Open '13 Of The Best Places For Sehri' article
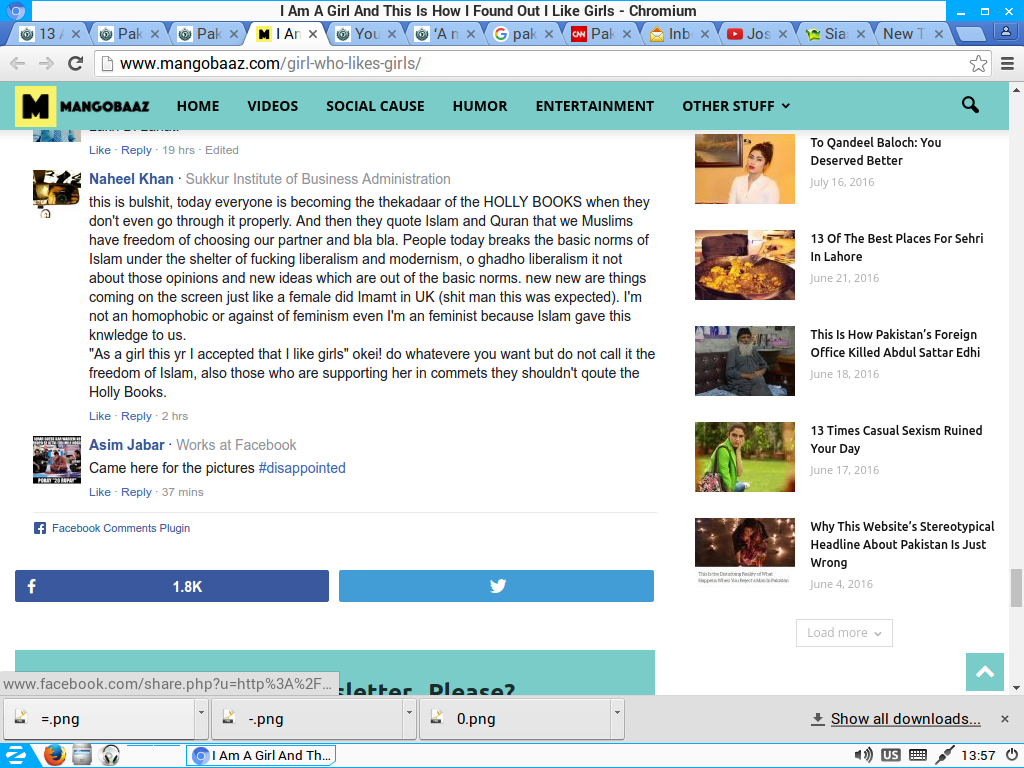 point(897,248)
